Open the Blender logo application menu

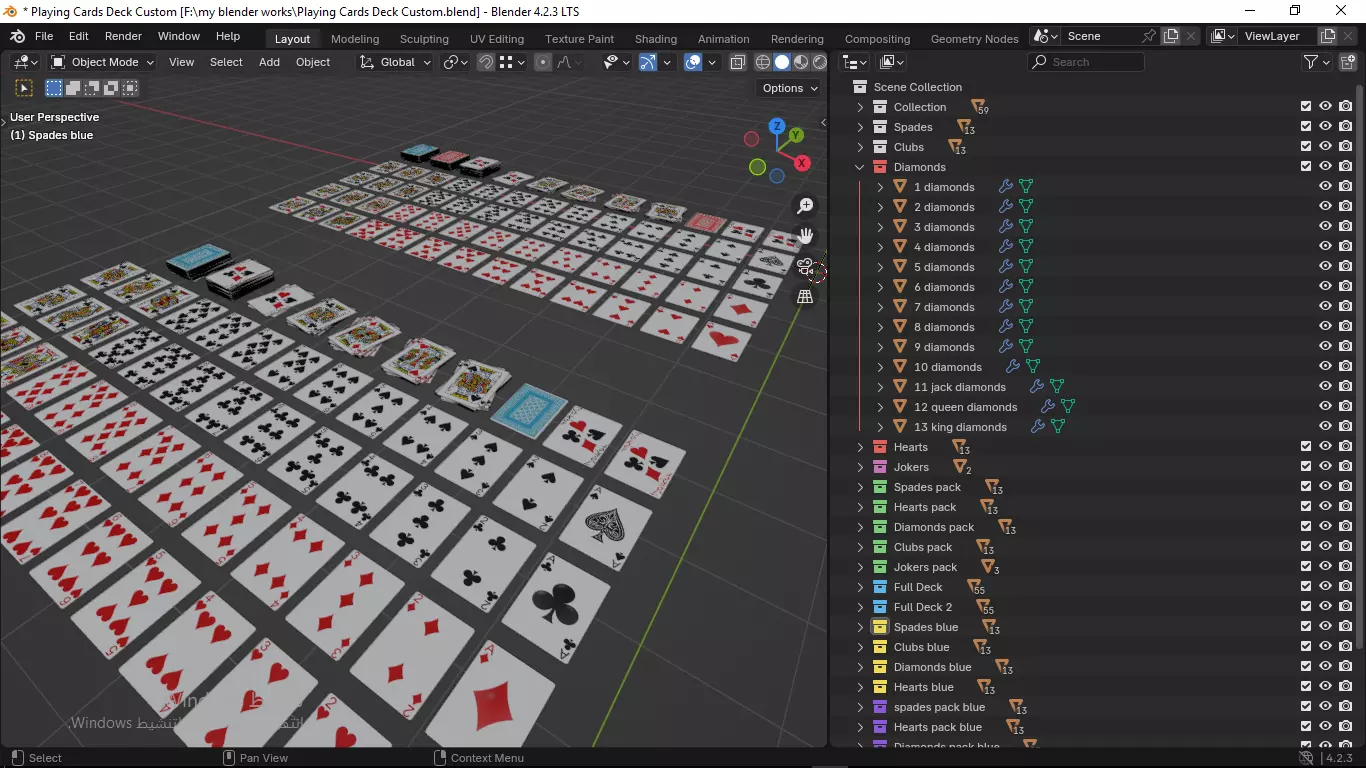17,36
